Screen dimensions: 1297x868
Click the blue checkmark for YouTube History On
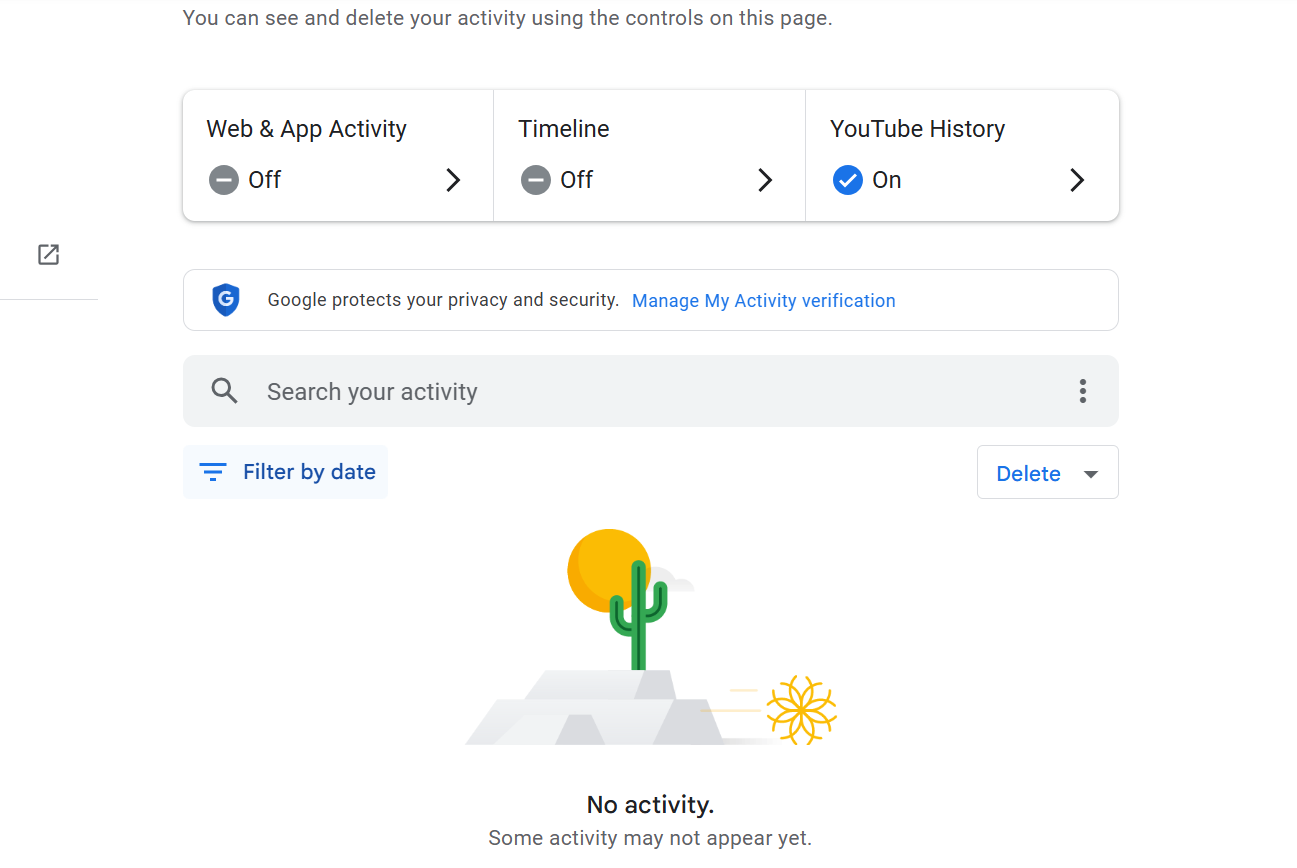coord(847,180)
